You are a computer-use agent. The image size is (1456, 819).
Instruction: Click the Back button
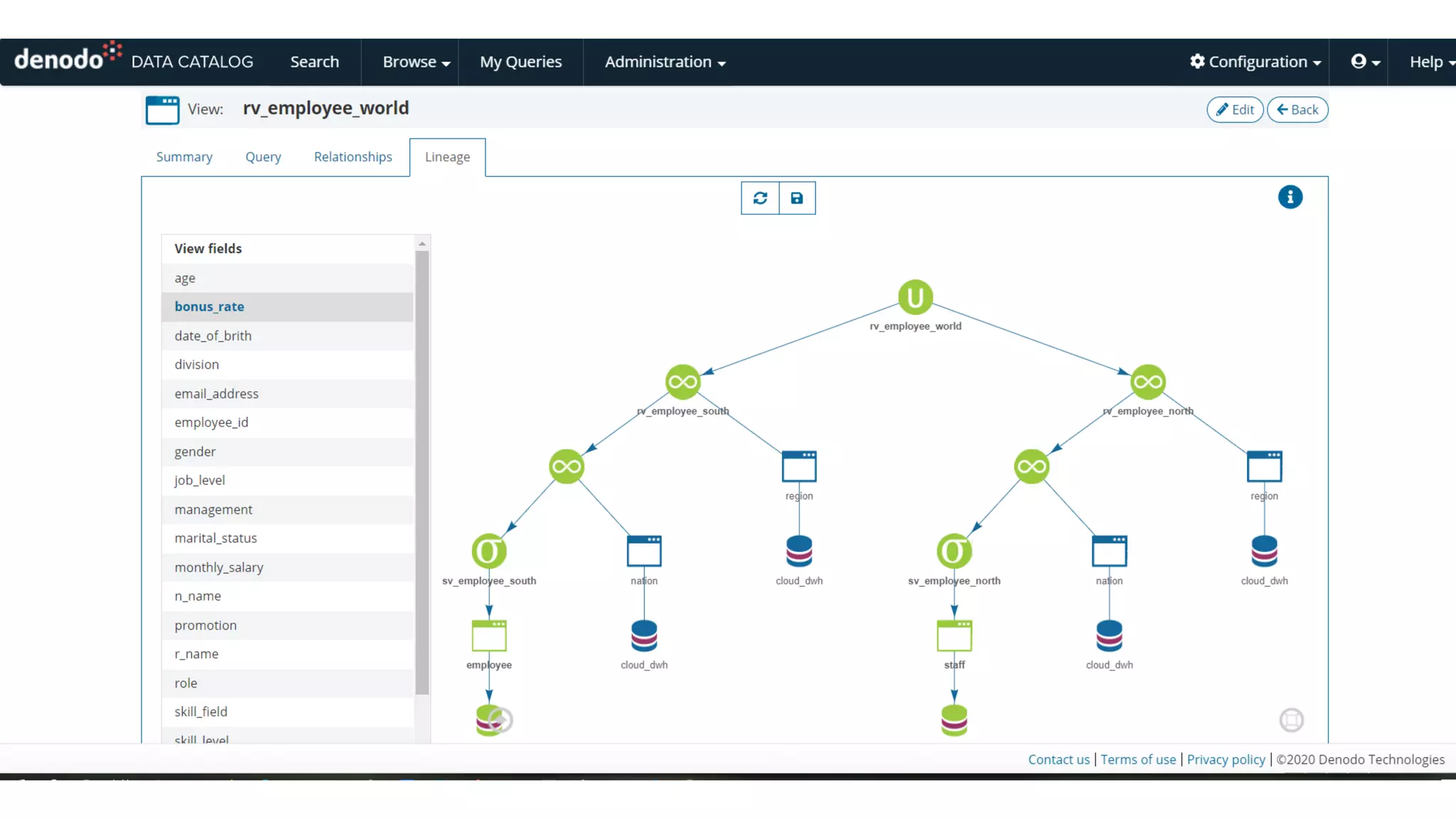pyautogui.click(x=1297, y=109)
